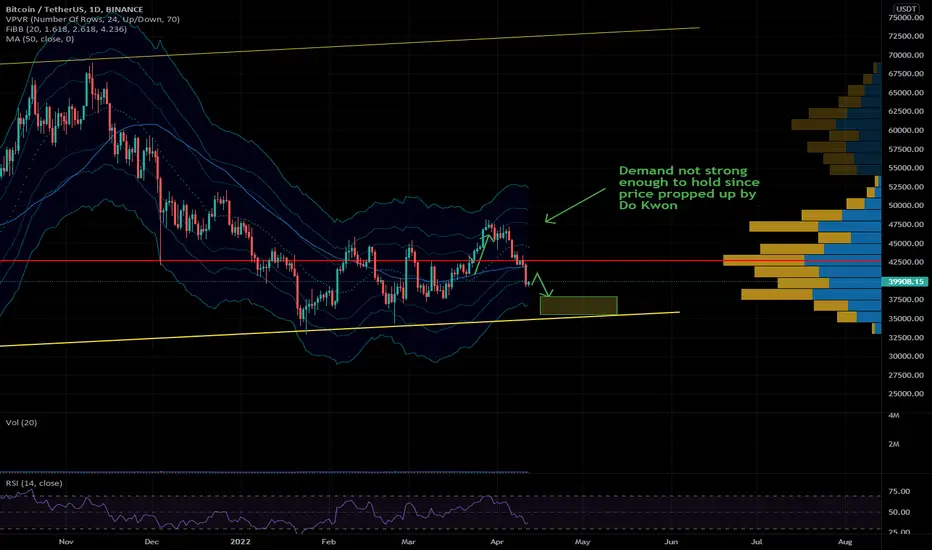This screenshot has width=932, height=550.
Task: Click the May time axis label
Action: tap(582, 542)
